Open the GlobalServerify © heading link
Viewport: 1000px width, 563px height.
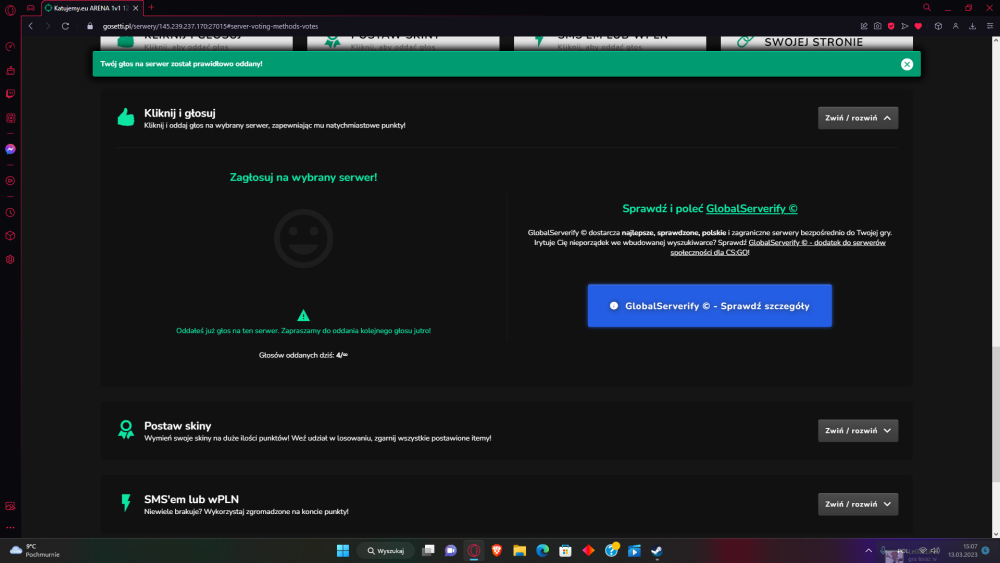point(751,208)
